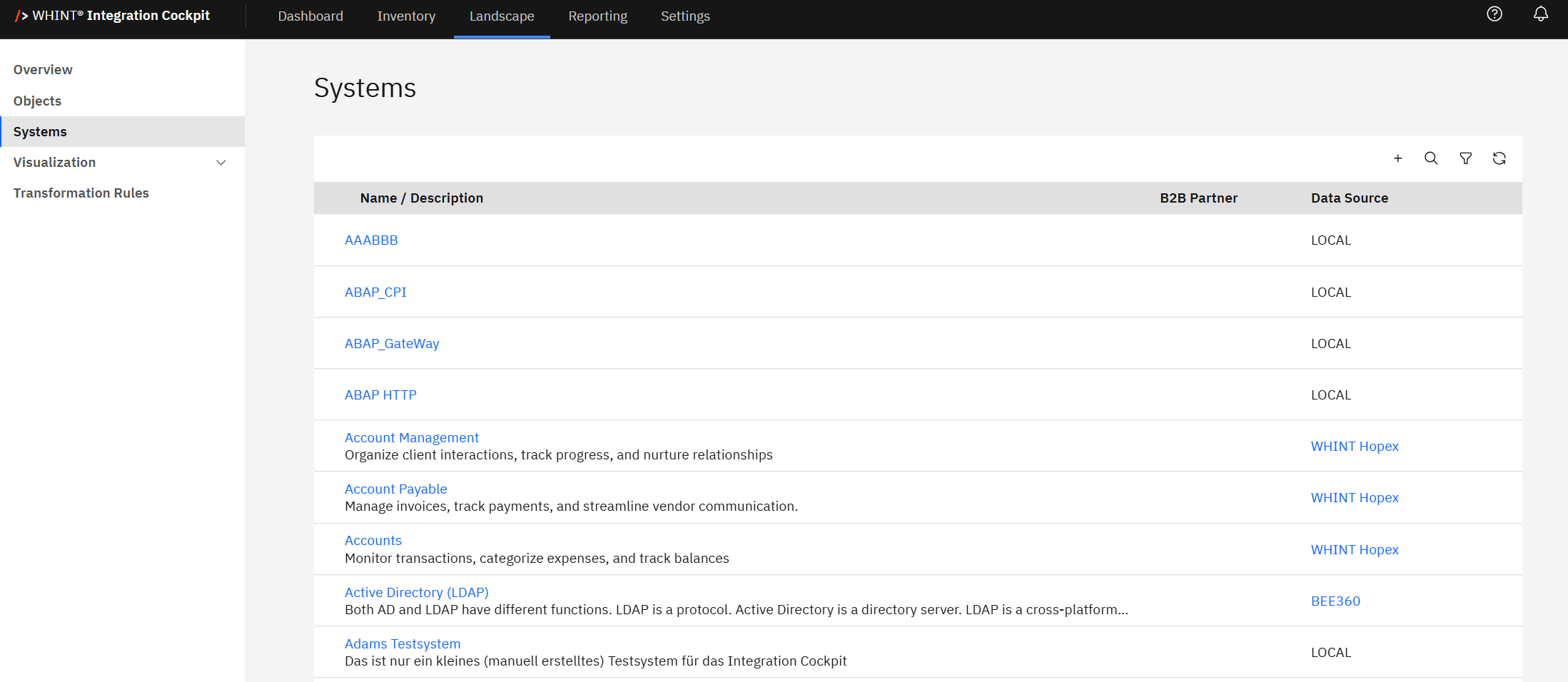Image resolution: width=1568 pixels, height=682 pixels.
Task: Click the Name / Description column header
Action: tap(421, 198)
